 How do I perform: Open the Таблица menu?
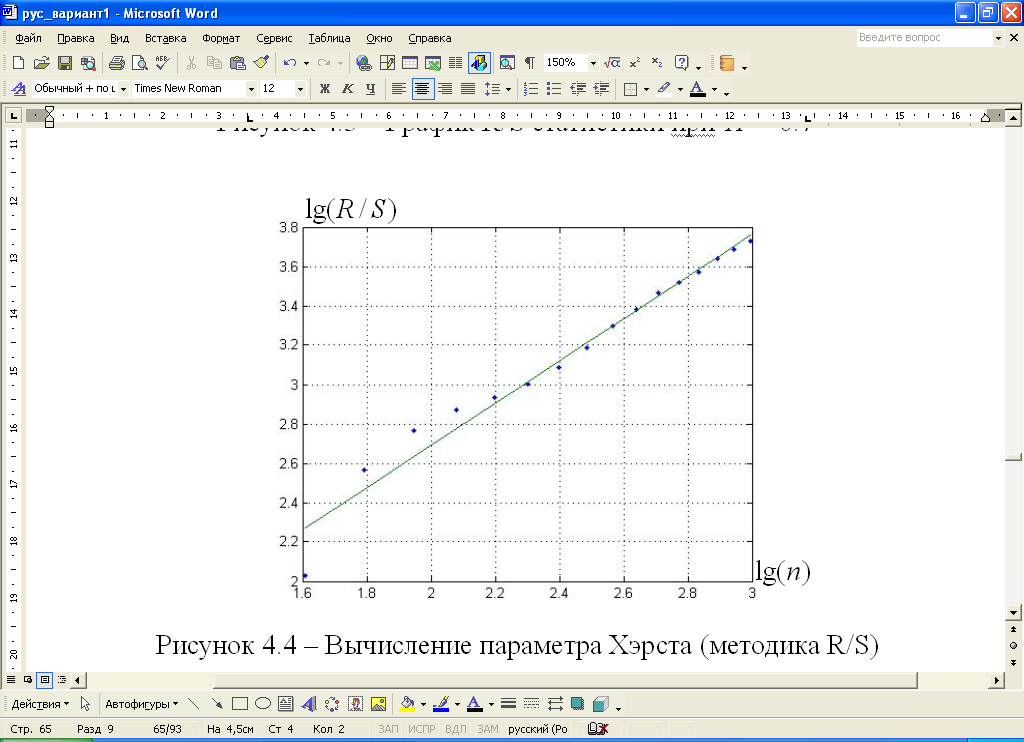[x=329, y=38]
